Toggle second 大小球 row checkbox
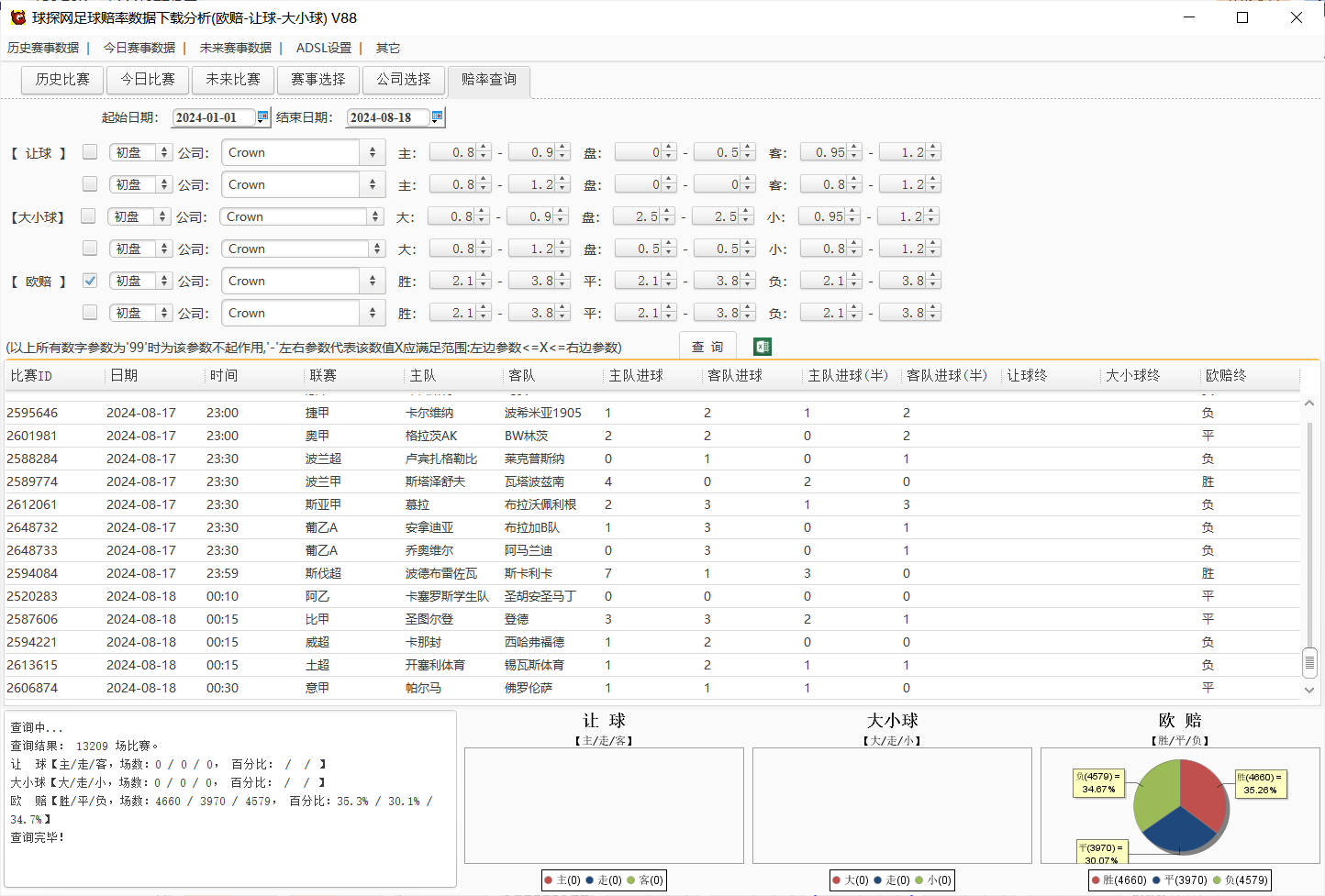 click(90, 249)
